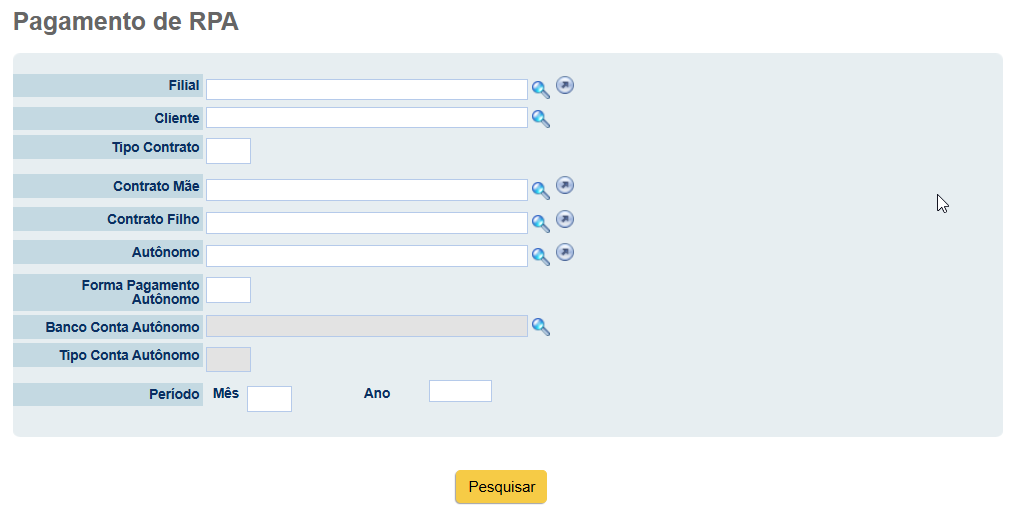Image resolution: width=1028 pixels, height=514 pixels.
Task: Focus the Cliente text field
Action: [x=366, y=118]
